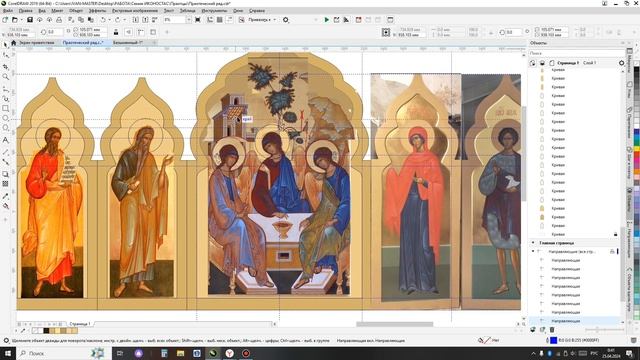Open the Объект menu
The width and height of the screenshot is (640, 360).
(76, 11)
